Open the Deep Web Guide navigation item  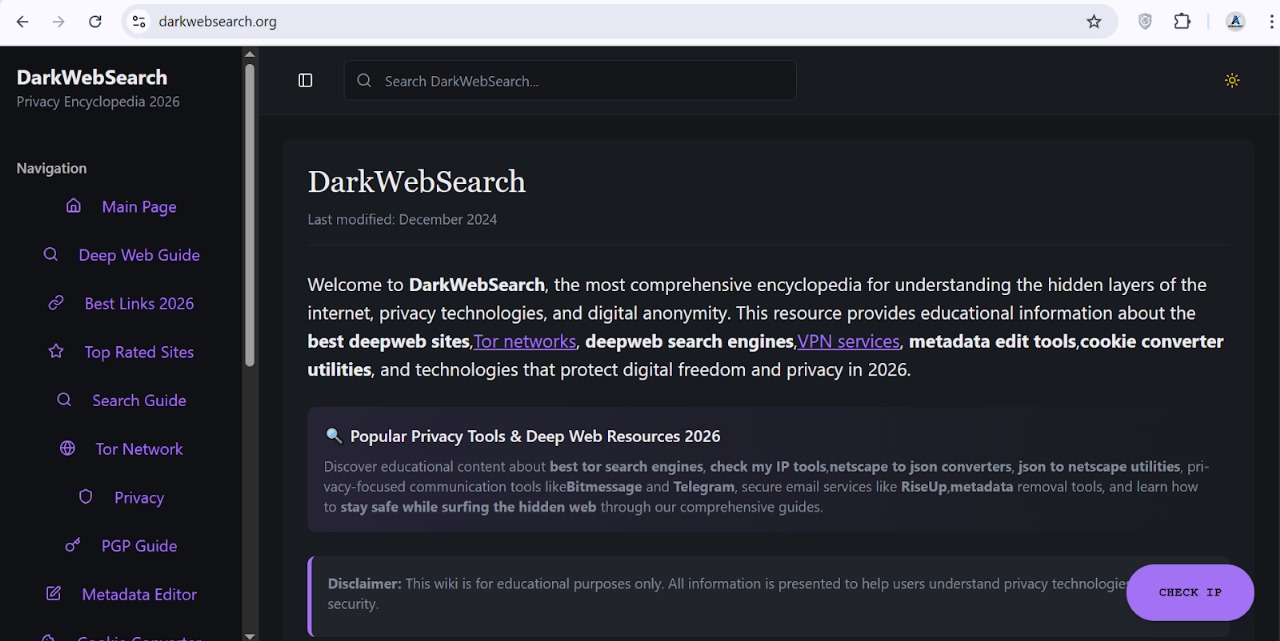[x=139, y=255]
